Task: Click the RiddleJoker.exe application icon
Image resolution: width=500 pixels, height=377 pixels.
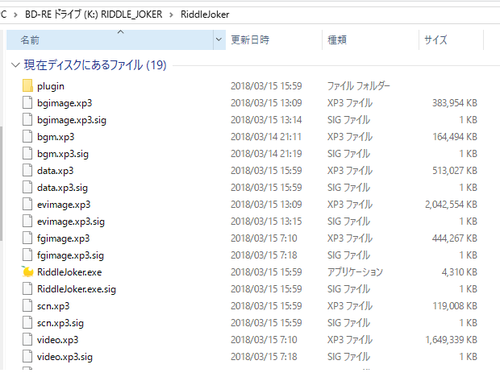Action: [28, 272]
